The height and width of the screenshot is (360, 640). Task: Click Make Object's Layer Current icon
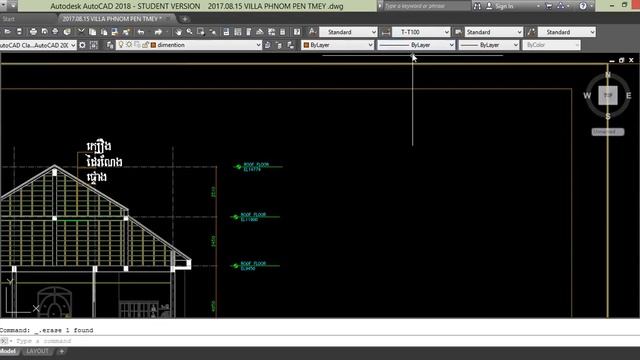point(267,45)
